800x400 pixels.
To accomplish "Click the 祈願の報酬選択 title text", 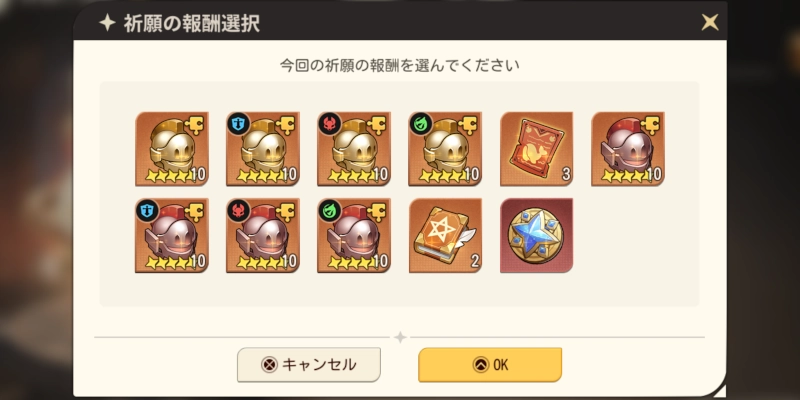I will (192, 23).
